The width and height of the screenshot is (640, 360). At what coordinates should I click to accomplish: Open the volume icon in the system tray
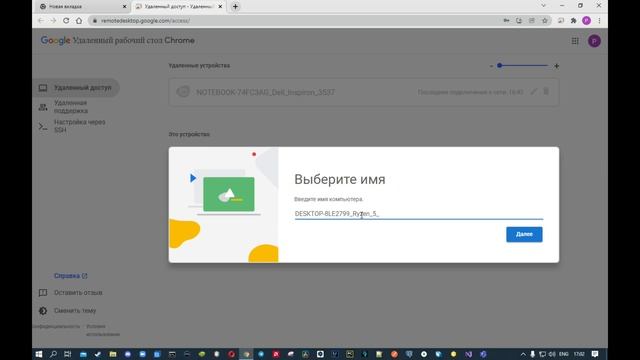pos(552,354)
